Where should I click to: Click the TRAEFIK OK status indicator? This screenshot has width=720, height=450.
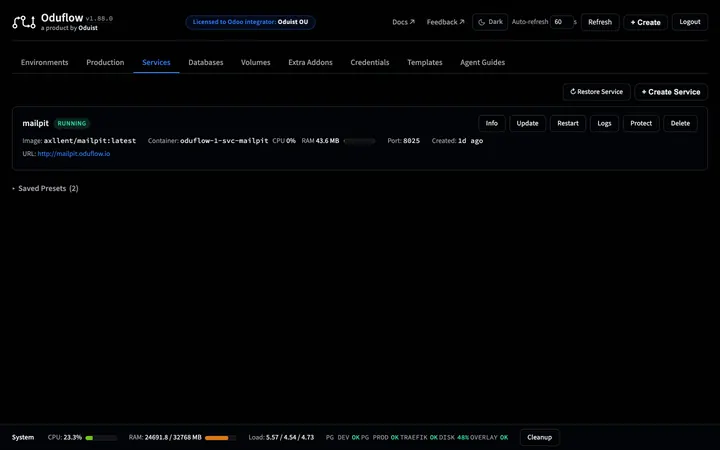point(419,438)
